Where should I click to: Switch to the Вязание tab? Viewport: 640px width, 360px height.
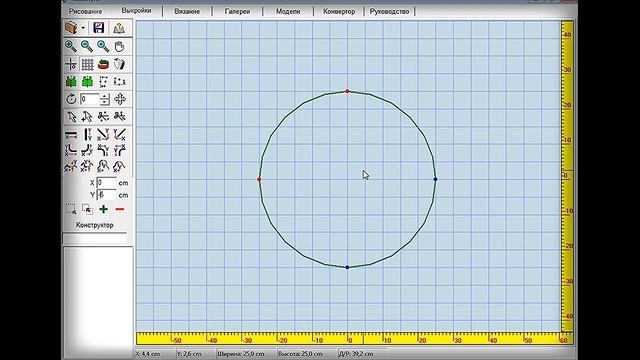(187, 11)
